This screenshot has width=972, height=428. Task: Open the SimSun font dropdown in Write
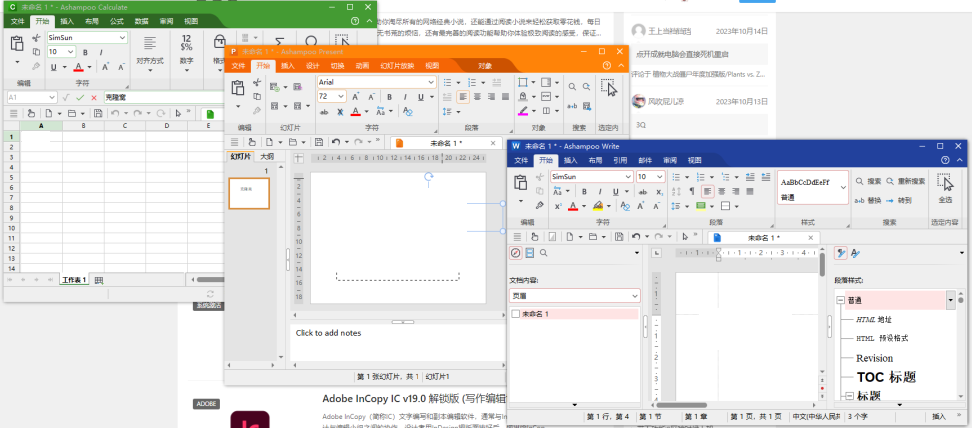tap(629, 177)
